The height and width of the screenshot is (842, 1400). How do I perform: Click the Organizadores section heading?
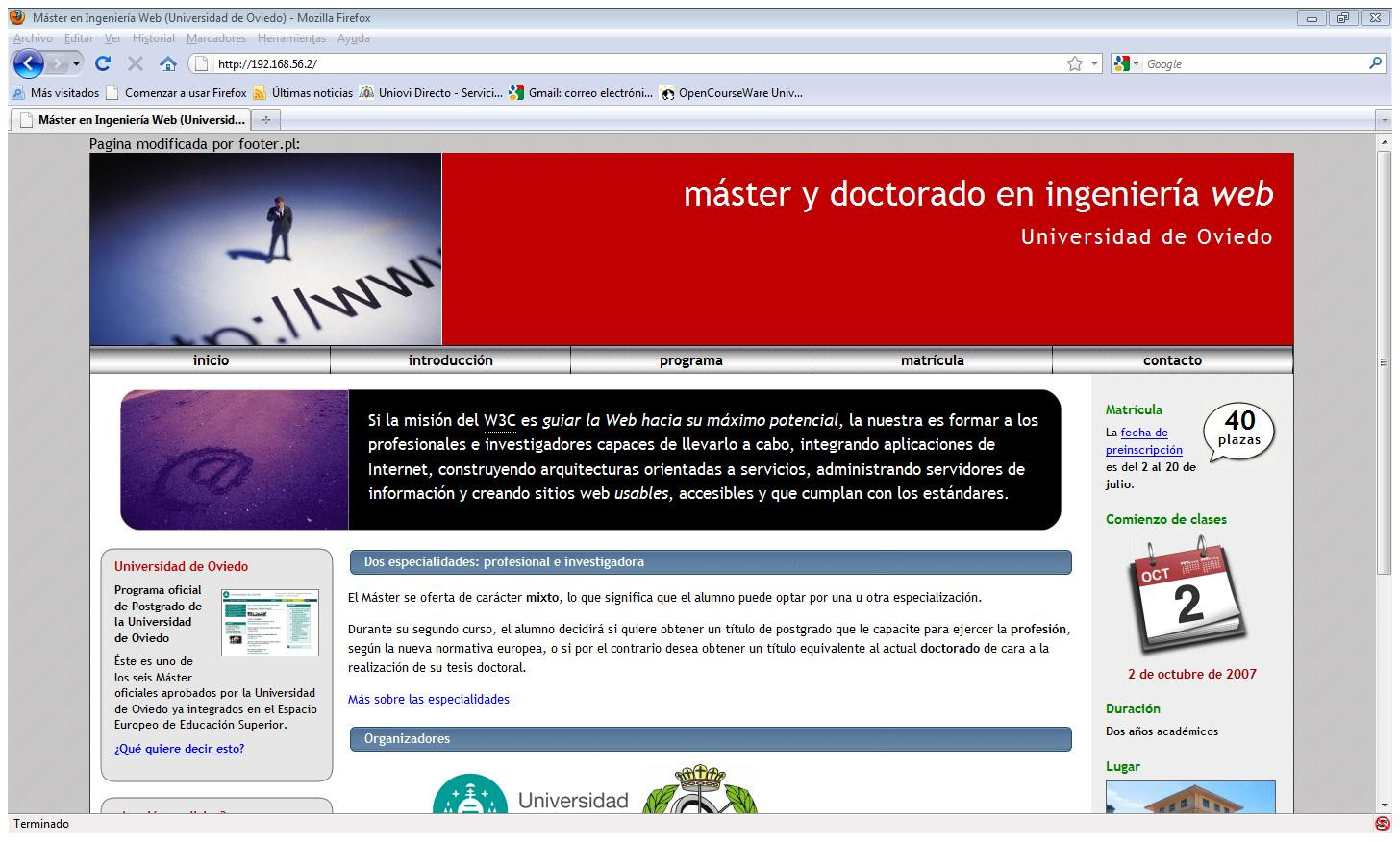(711, 739)
